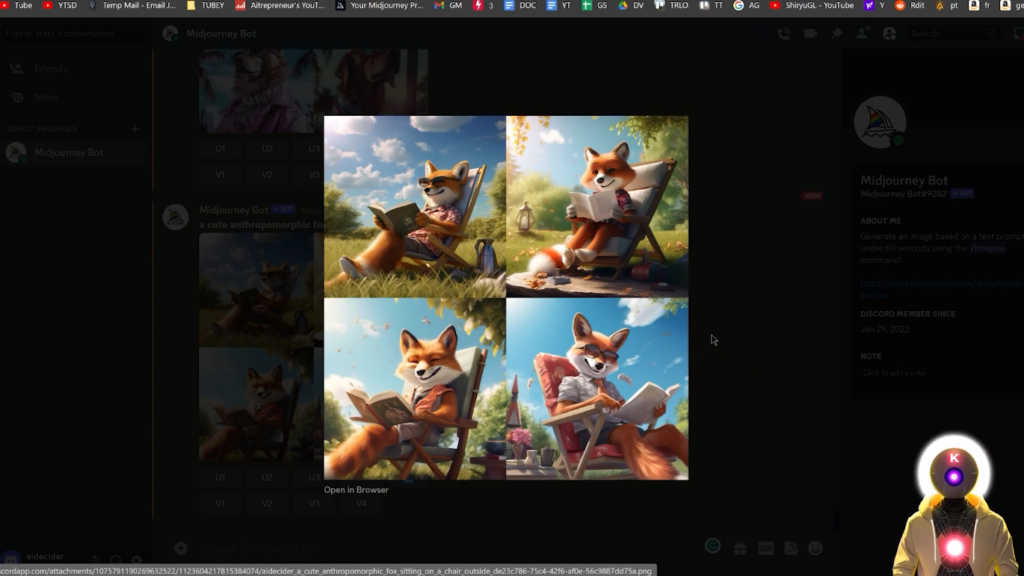Open the GS Google Sheets bookmark
Screen dimensions: 1024x576
(595, 5)
